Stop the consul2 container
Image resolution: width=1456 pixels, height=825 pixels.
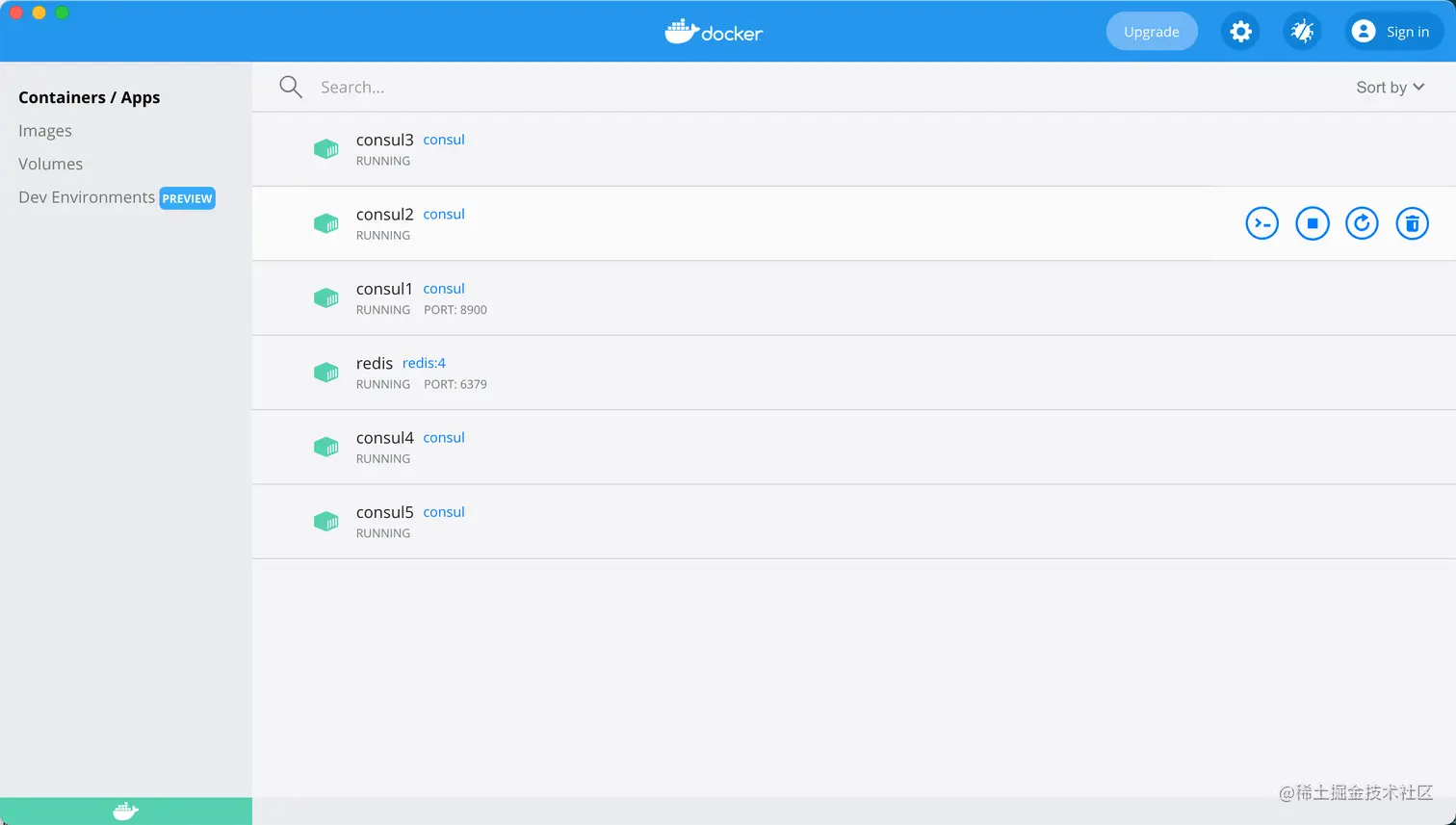coord(1312,223)
